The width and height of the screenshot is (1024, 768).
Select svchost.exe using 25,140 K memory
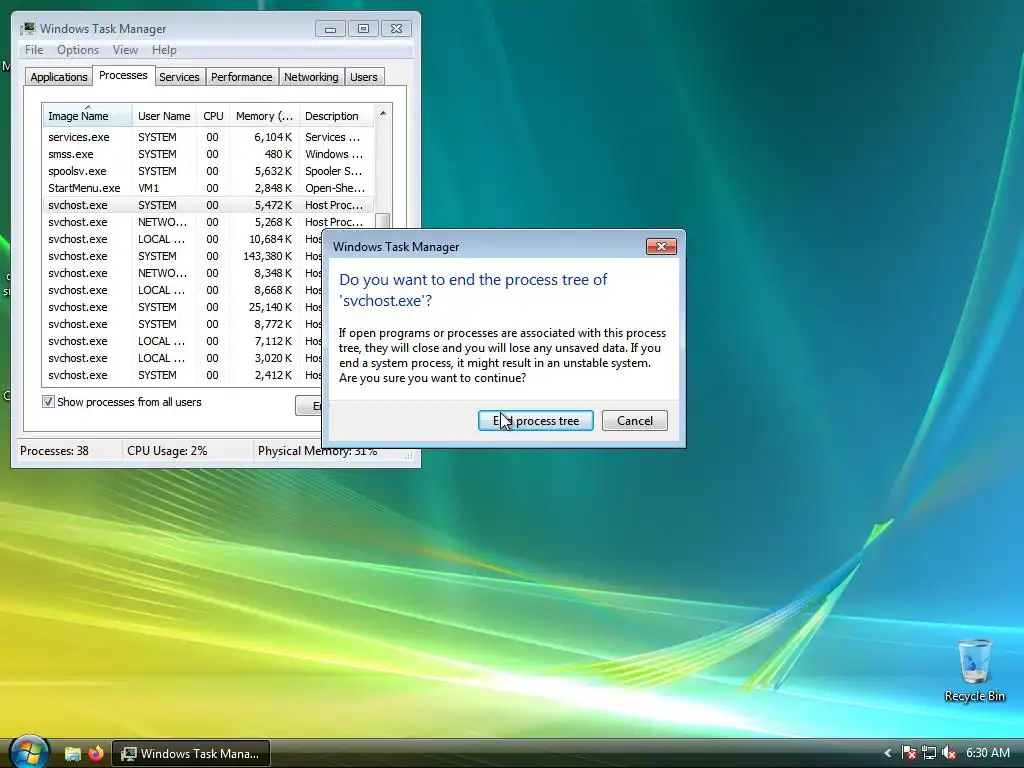tap(183, 307)
